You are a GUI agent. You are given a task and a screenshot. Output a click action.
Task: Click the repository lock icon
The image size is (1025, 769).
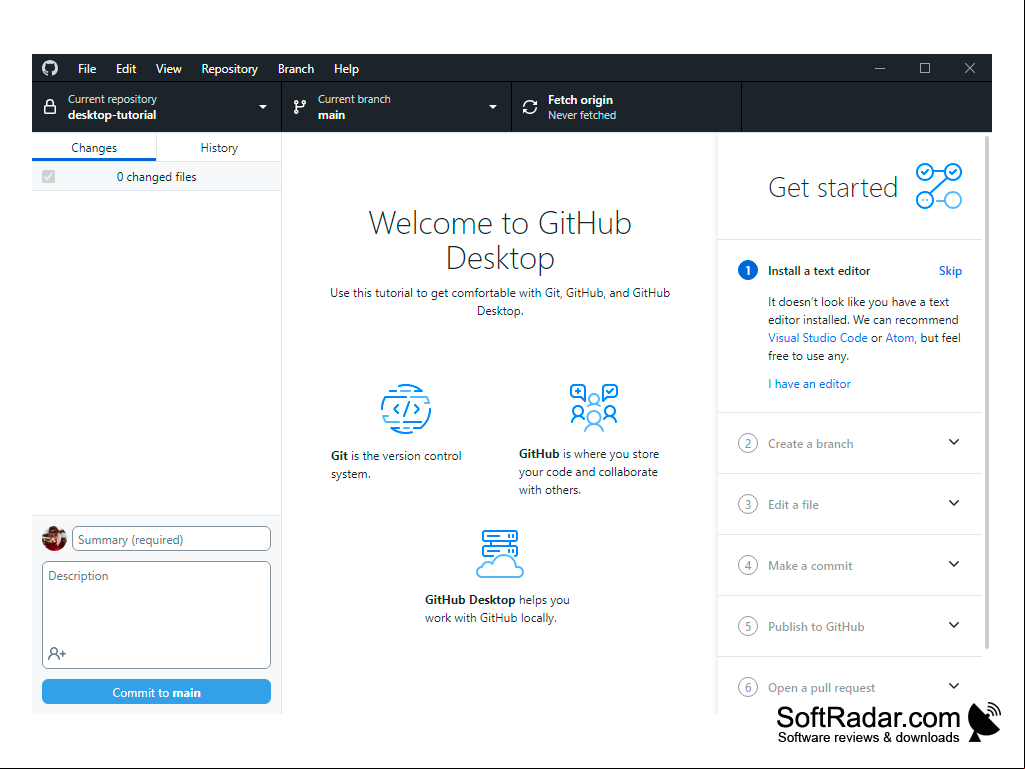50,107
